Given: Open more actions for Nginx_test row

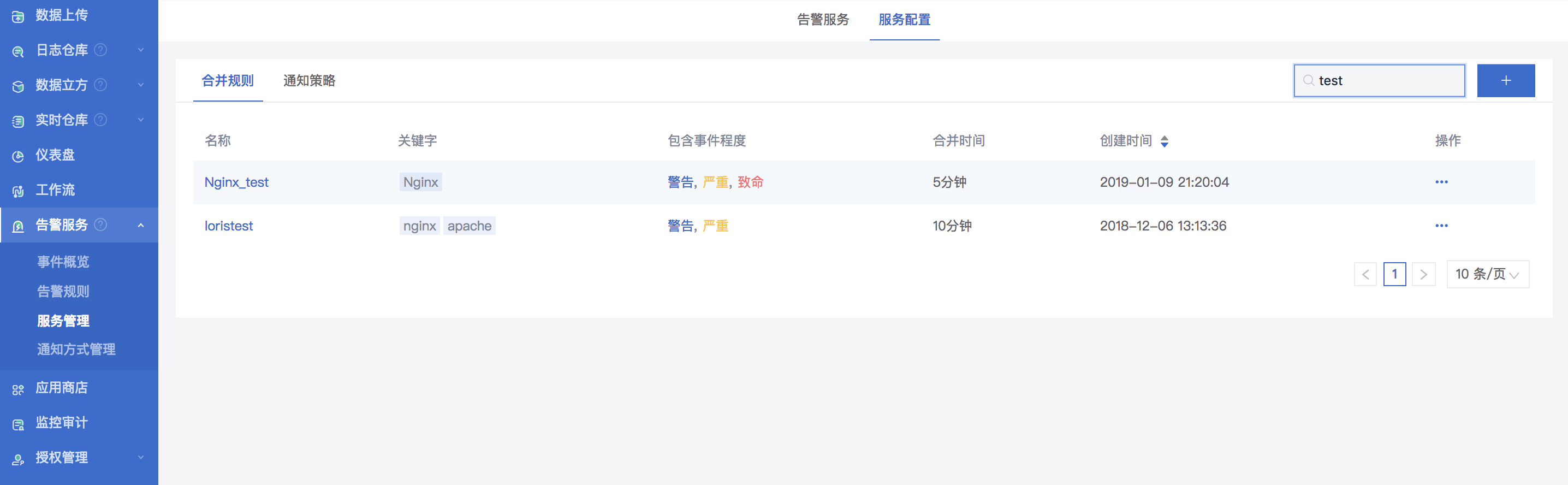Looking at the screenshot, I should click(1441, 182).
